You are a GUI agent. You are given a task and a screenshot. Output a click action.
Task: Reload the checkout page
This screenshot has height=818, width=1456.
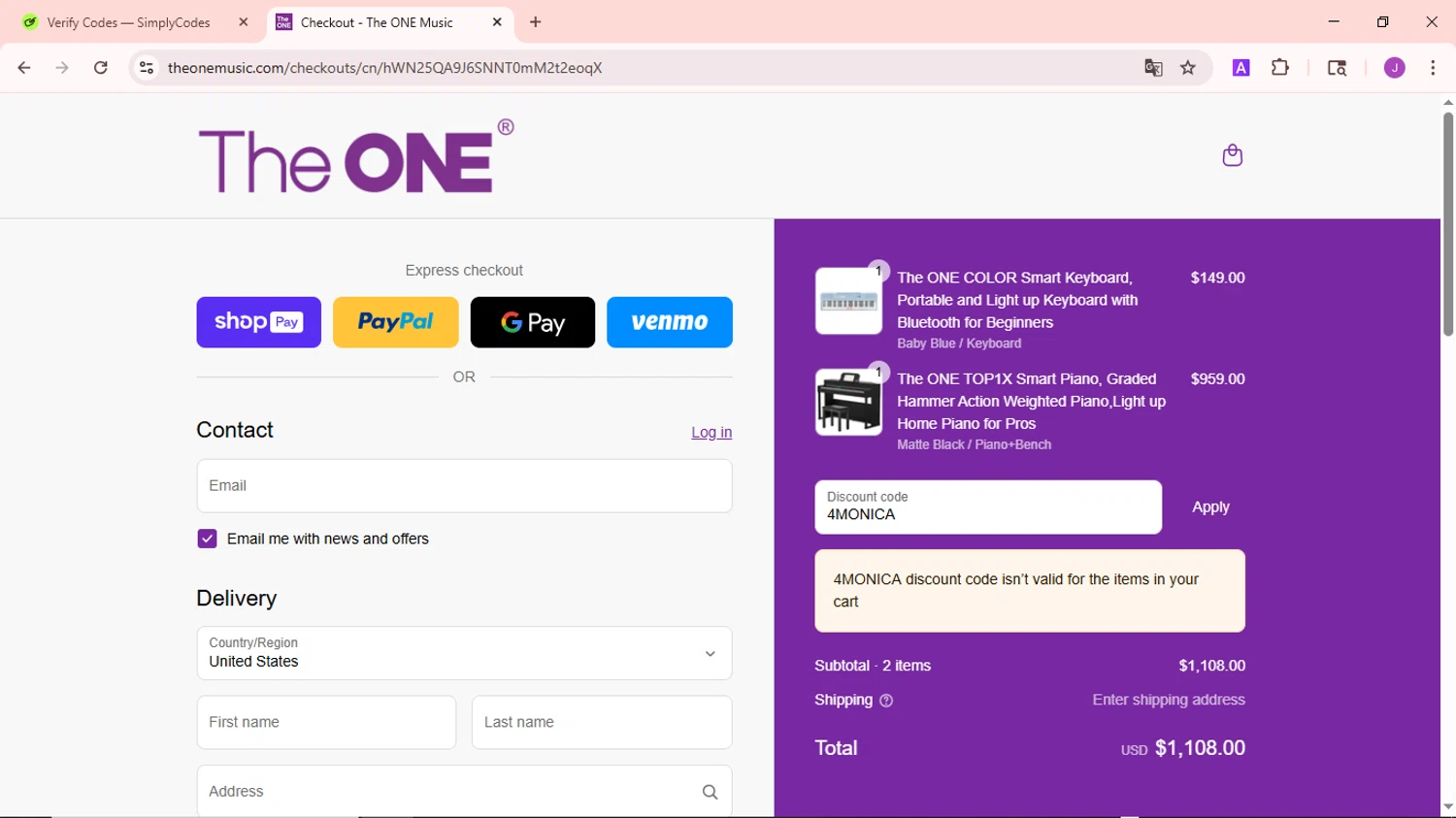[x=101, y=68]
